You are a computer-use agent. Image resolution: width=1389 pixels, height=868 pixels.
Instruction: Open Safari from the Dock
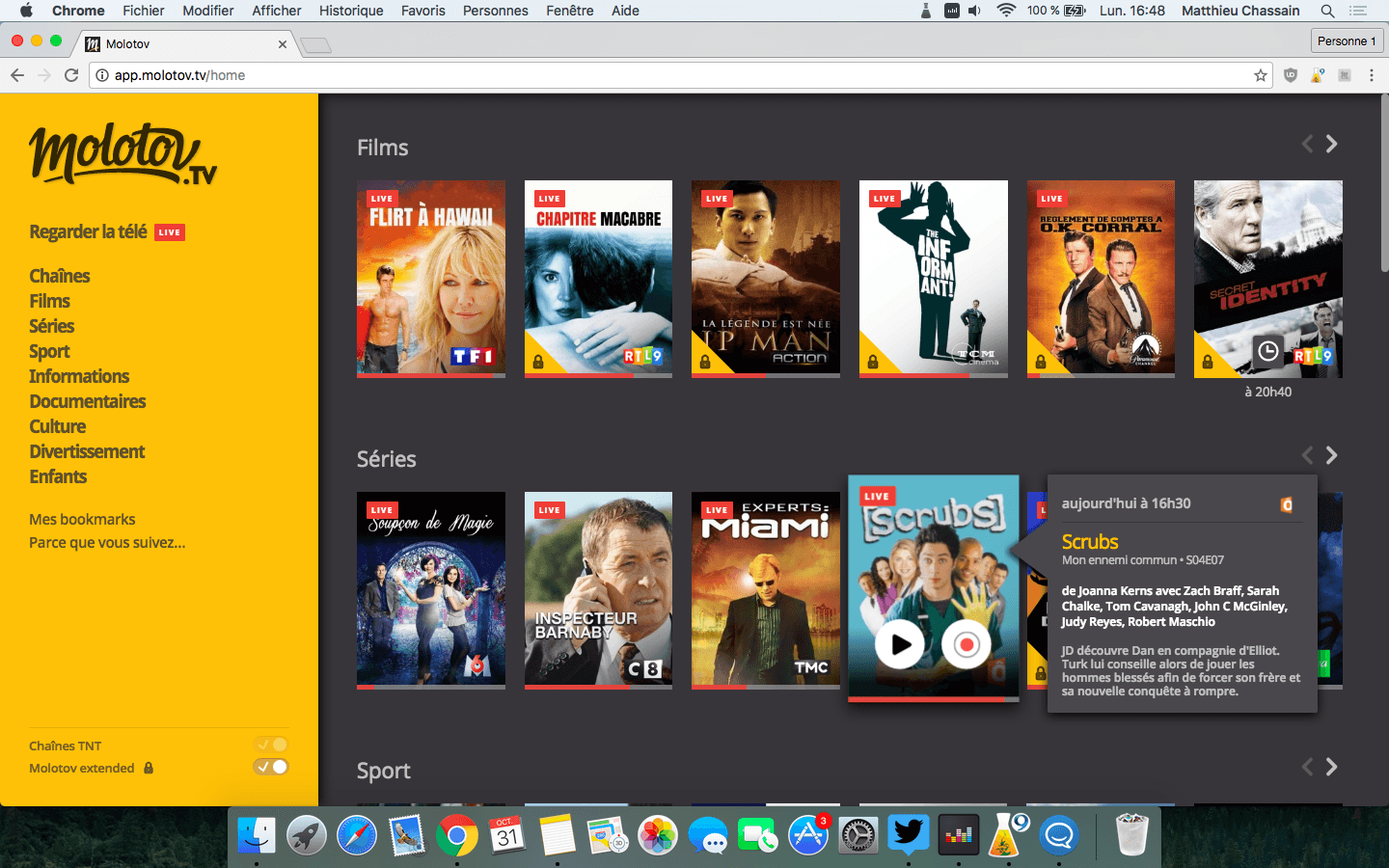(x=357, y=835)
